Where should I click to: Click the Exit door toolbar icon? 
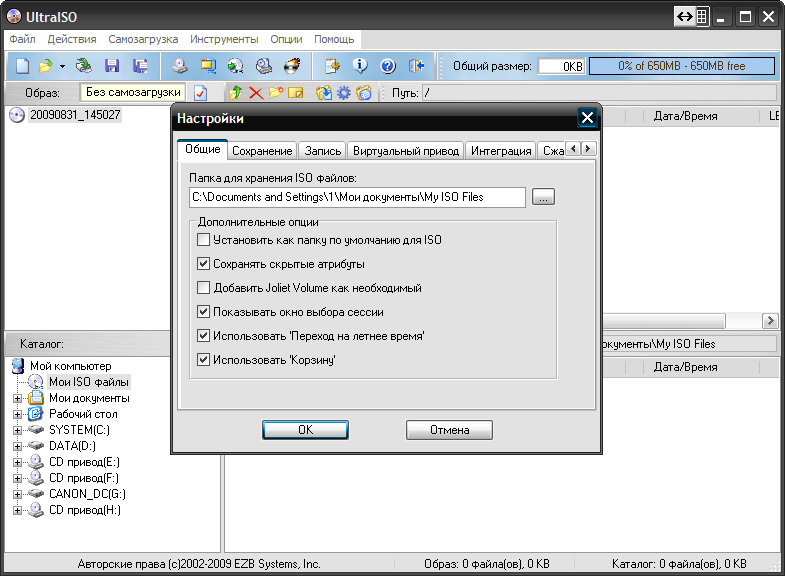(417, 66)
